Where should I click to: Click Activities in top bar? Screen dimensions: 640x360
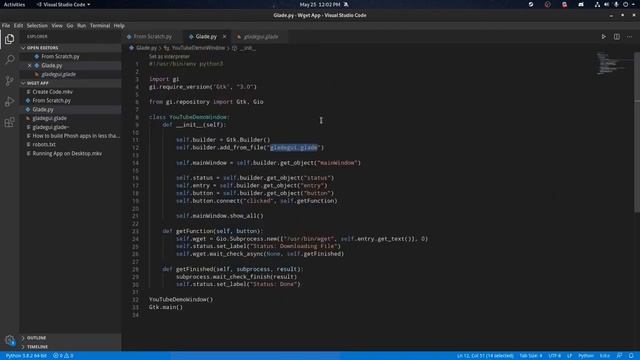(x=14, y=4)
